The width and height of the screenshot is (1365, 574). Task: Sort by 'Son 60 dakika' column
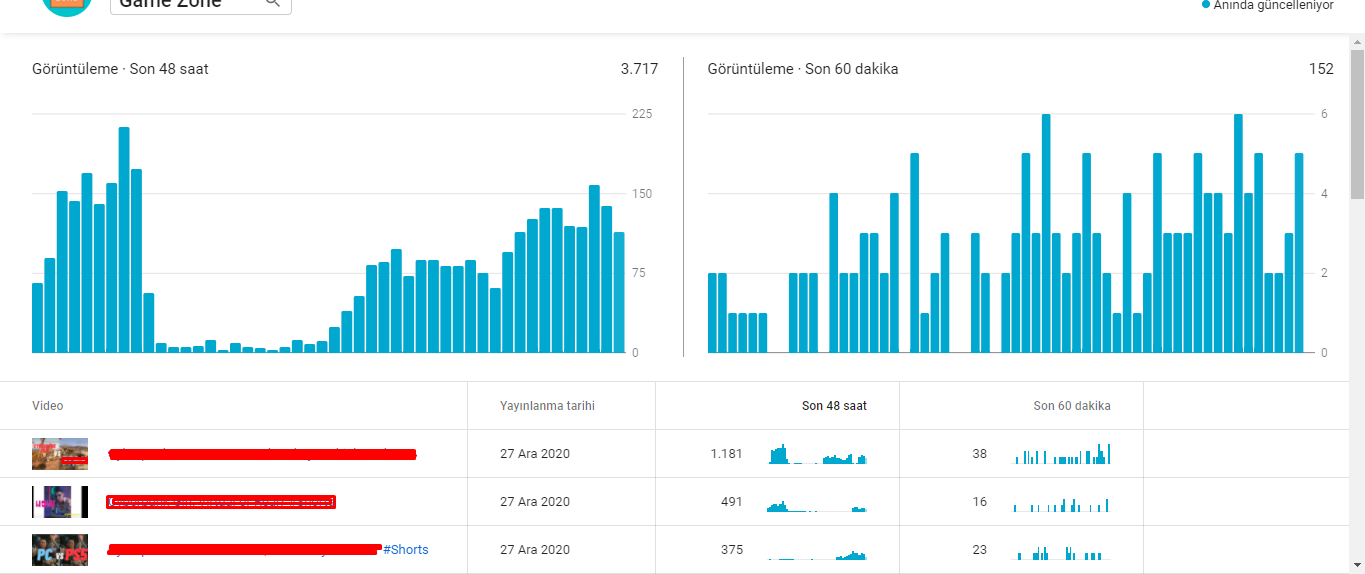(x=1072, y=406)
